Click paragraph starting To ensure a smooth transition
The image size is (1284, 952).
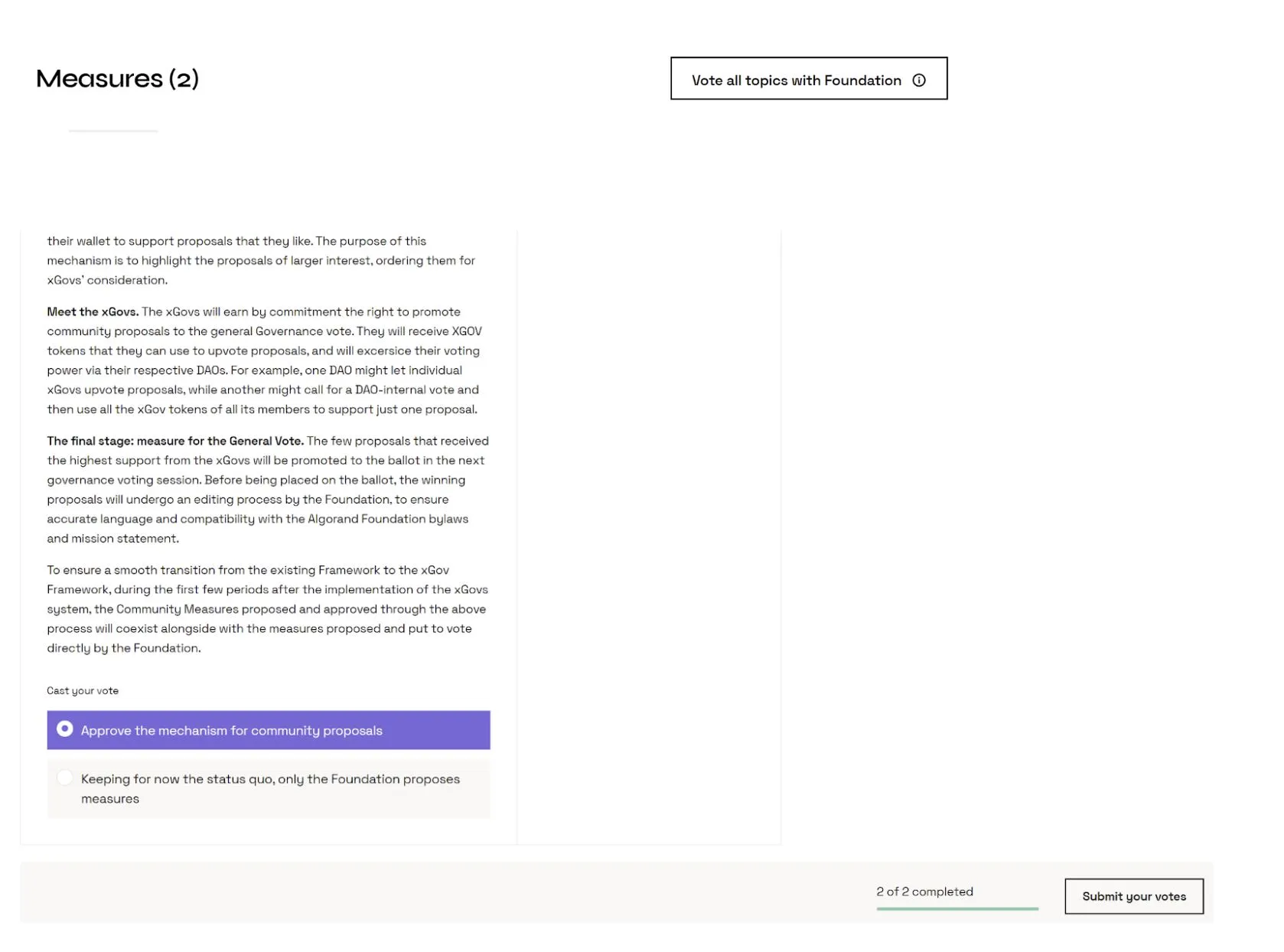click(267, 609)
